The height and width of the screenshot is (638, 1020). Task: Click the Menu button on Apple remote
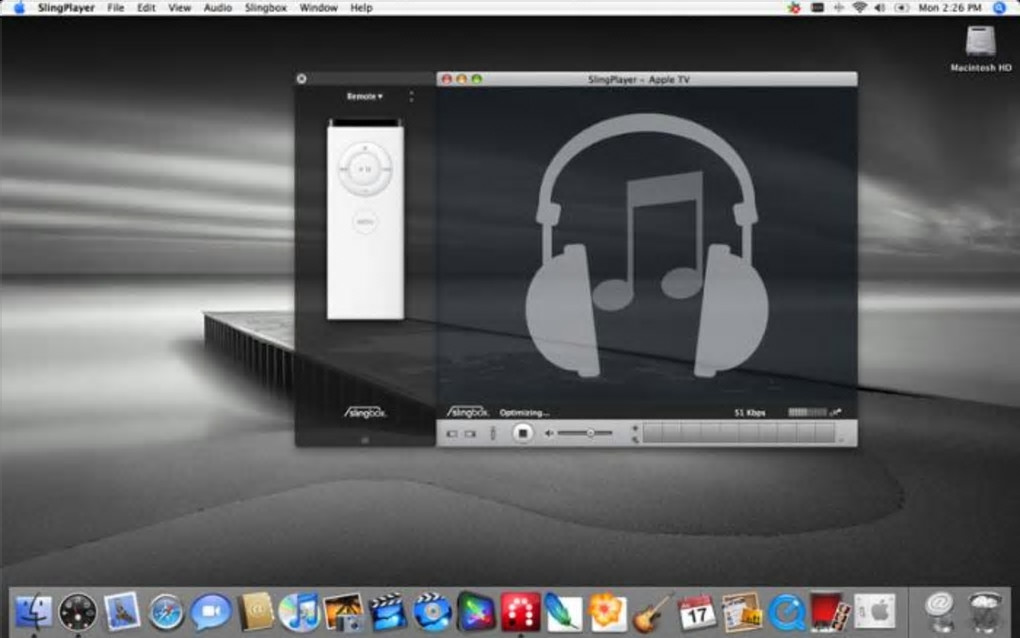tap(365, 222)
